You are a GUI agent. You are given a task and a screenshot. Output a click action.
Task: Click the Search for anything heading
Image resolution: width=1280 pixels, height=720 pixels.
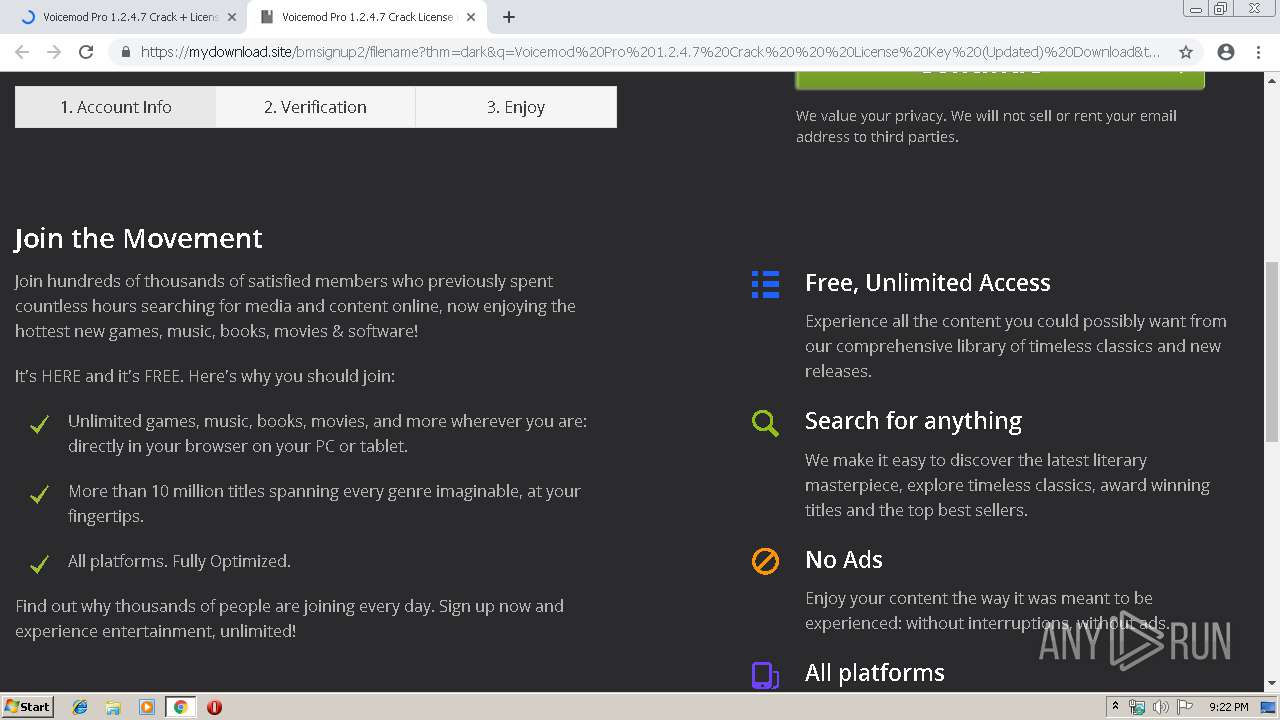point(913,421)
